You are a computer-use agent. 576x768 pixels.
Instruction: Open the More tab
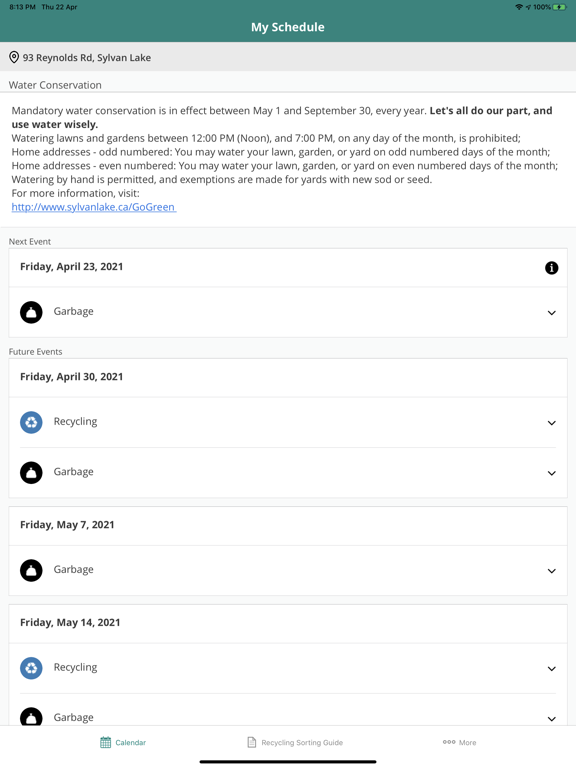(x=459, y=743)
